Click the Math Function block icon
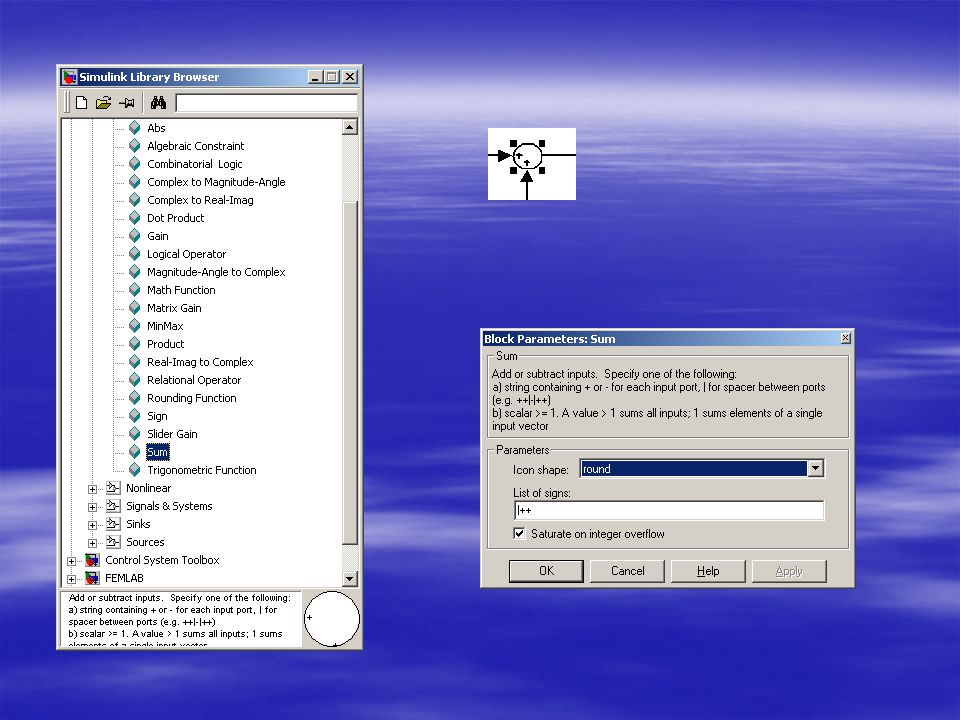Screen dimensions: 960x720 click(x=135, y=290)
